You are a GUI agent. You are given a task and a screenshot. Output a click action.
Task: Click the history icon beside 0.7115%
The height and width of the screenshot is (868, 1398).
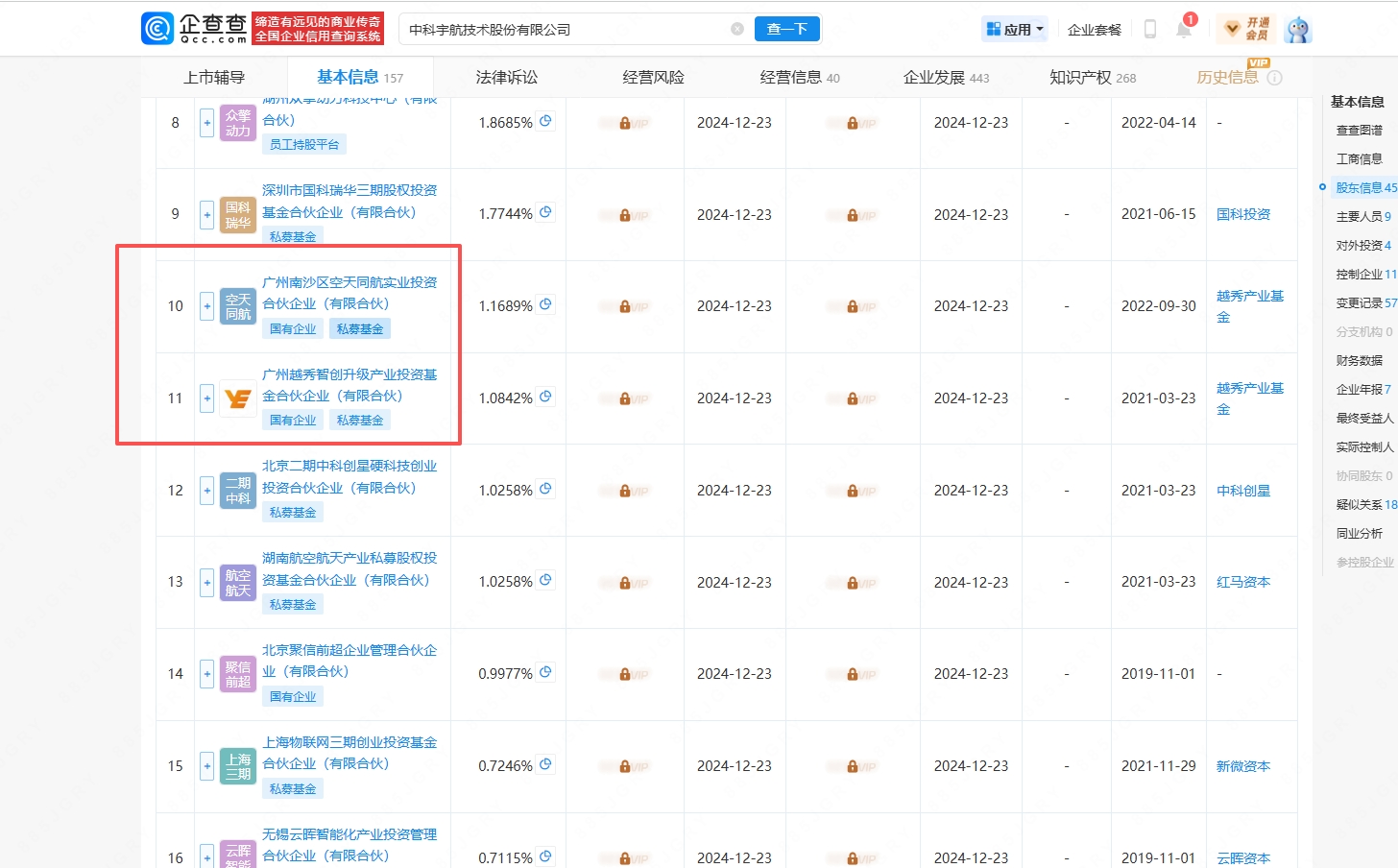click(545, 856)
